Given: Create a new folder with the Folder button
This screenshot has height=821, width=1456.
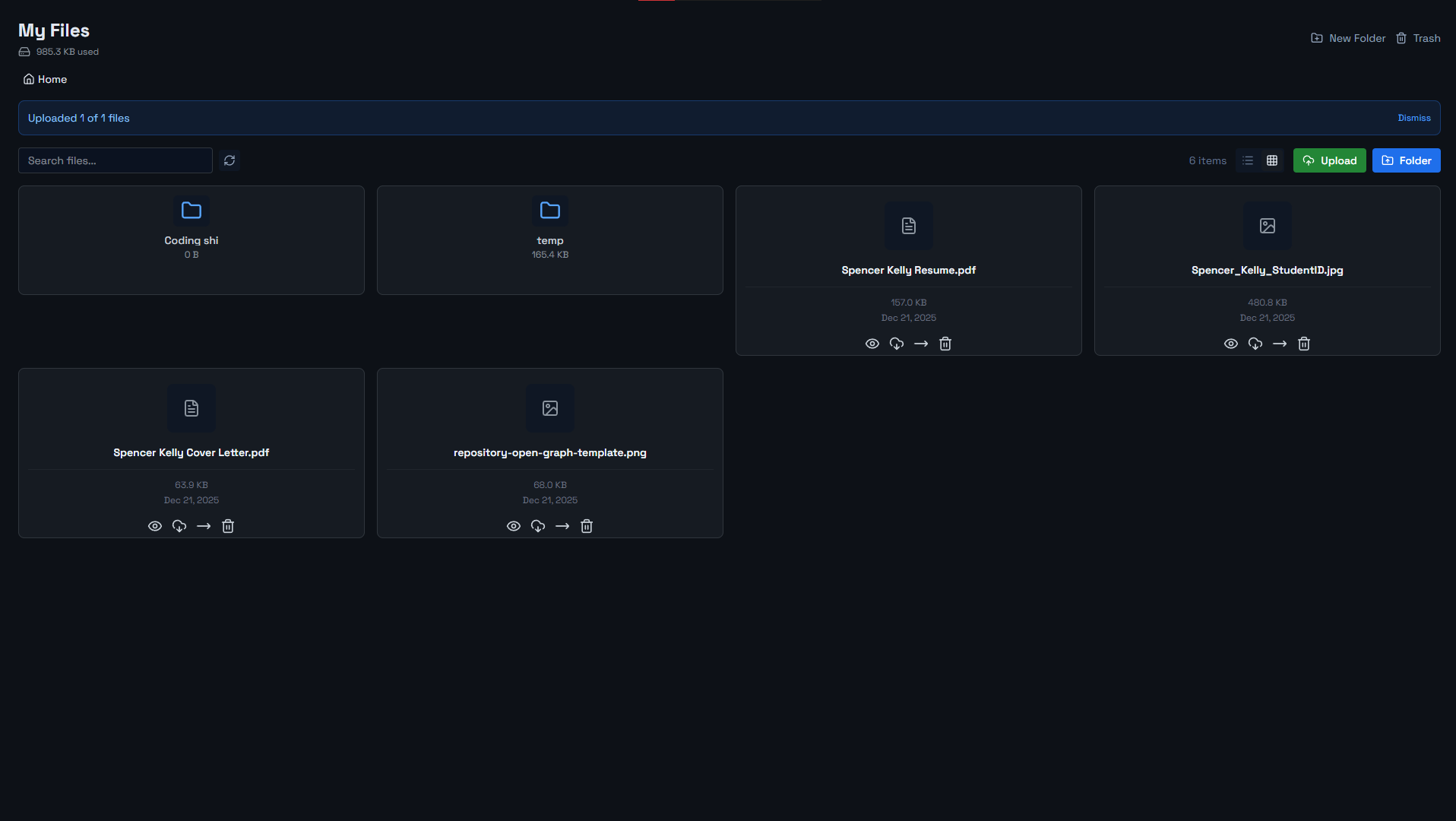Looking at the screenshot, I should click(x=1406, y=160).
